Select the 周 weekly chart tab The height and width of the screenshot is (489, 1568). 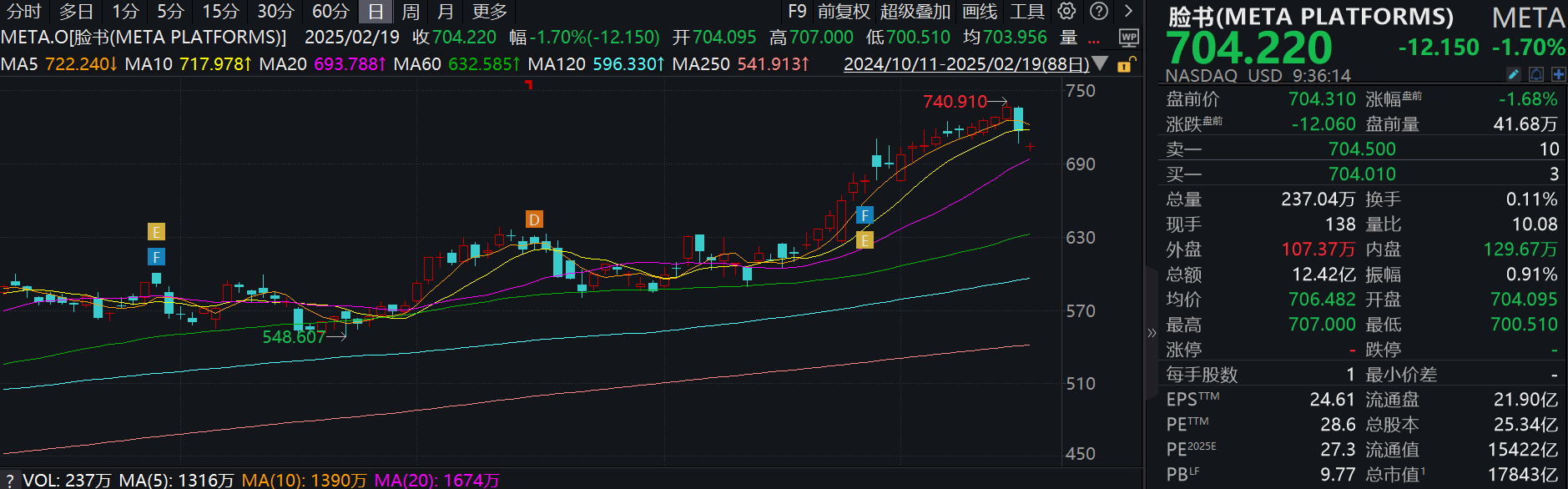pos(411,12)
